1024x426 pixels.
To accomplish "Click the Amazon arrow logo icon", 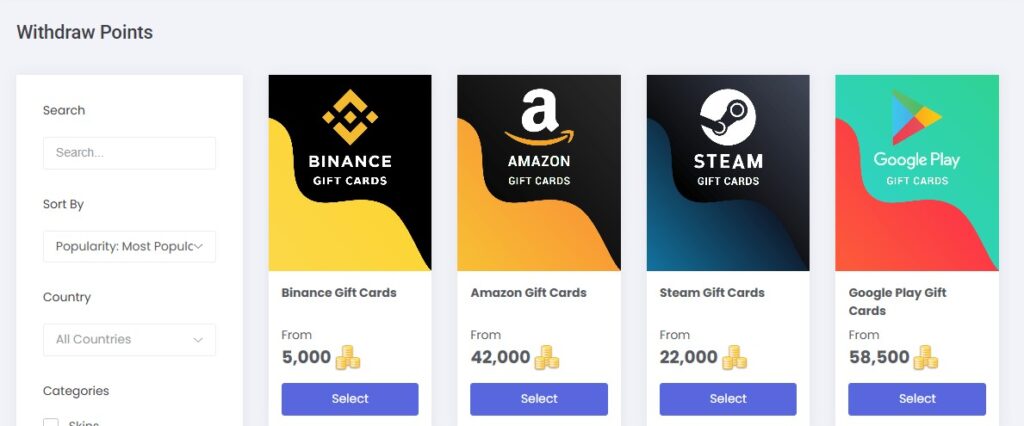I will (539, 117).
